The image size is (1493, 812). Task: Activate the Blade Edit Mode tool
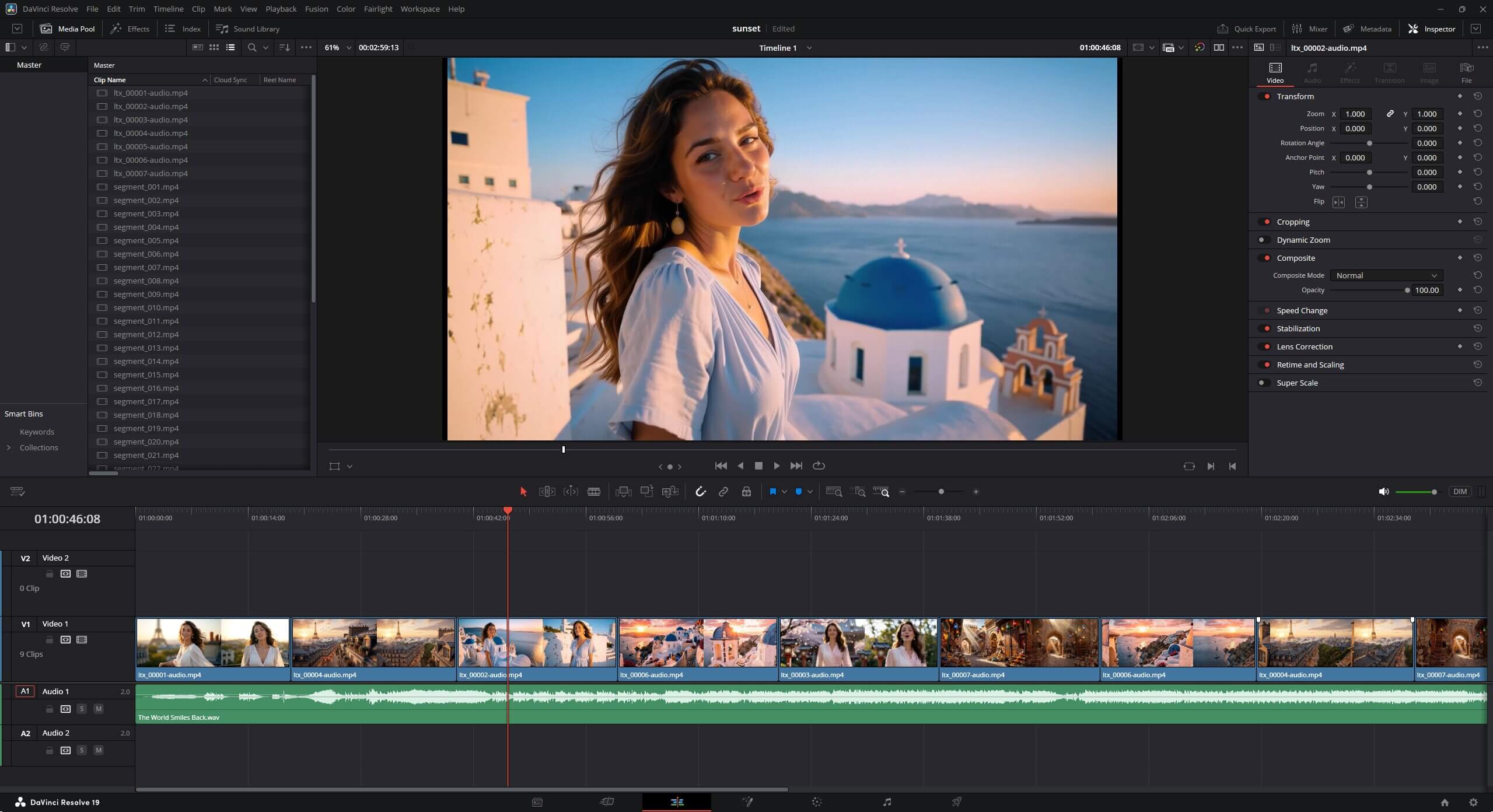pyautogui.click(x=594, y=492)
